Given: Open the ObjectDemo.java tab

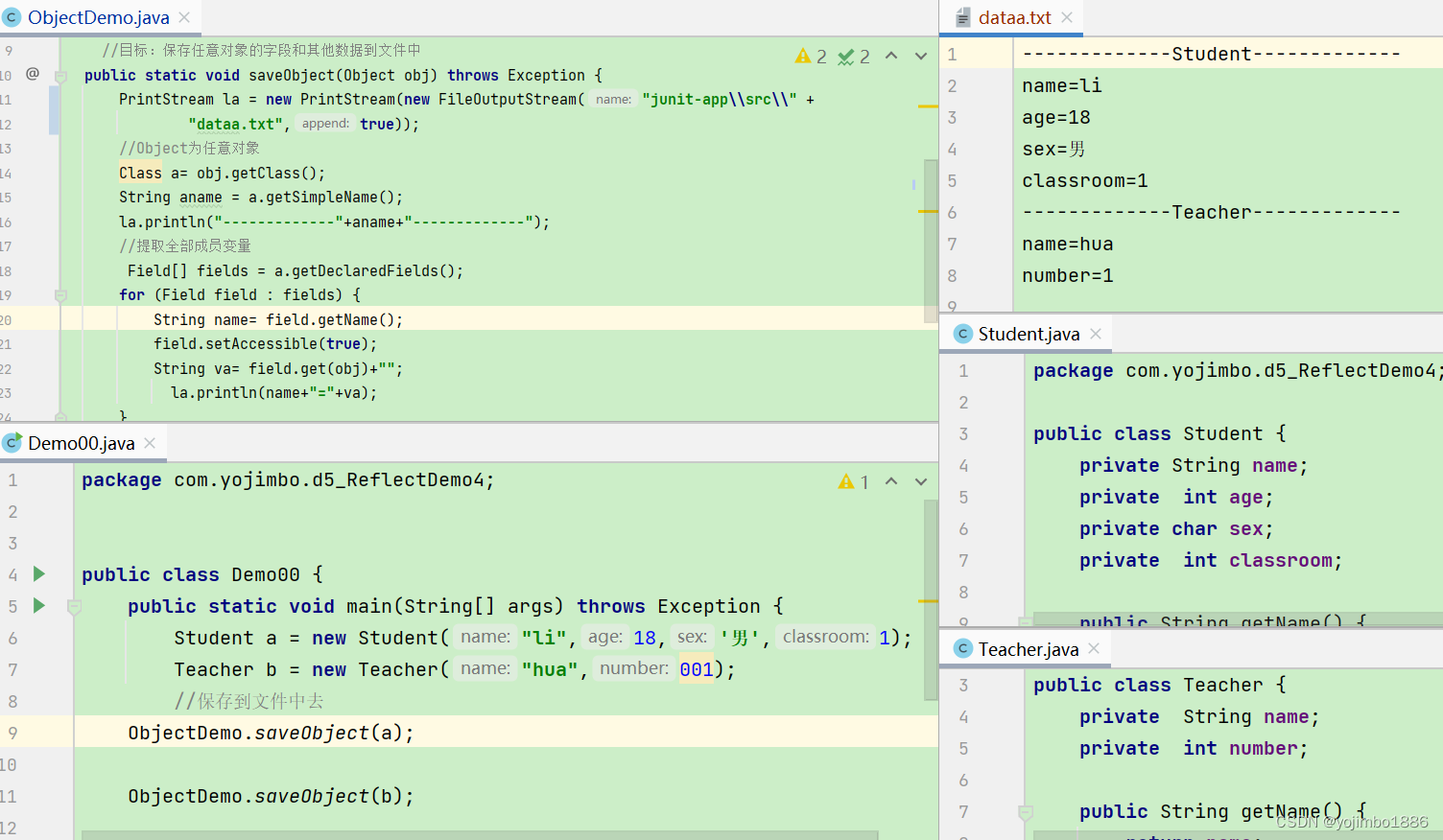Looking at the screenshot, I should (x=98, y=17).
